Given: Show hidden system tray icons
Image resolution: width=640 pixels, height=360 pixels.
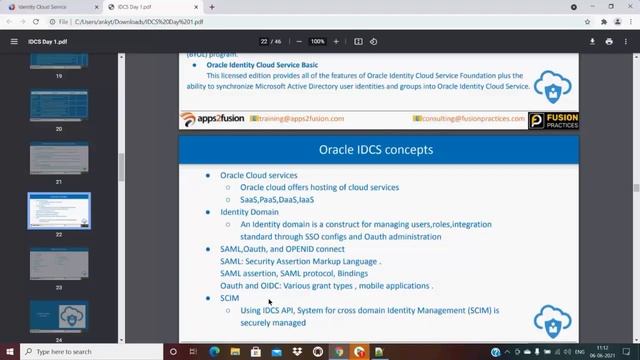Looking at the screenshot, I should point(507,352).
